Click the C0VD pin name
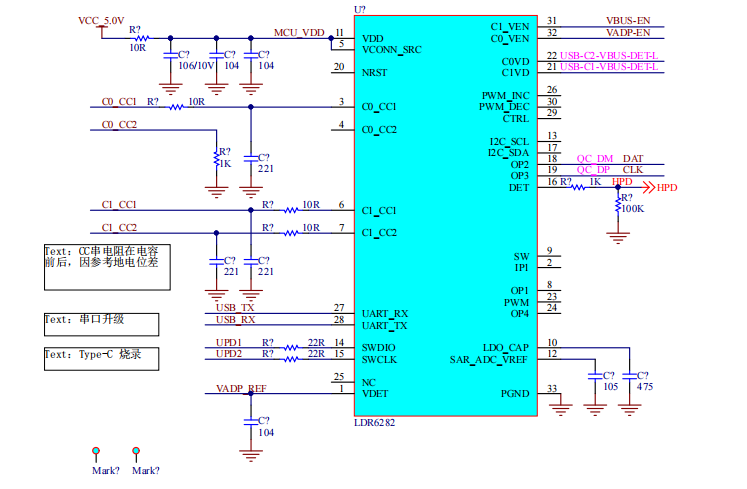The height and width of the screenshot is (489, 747). tap(515, 61)
